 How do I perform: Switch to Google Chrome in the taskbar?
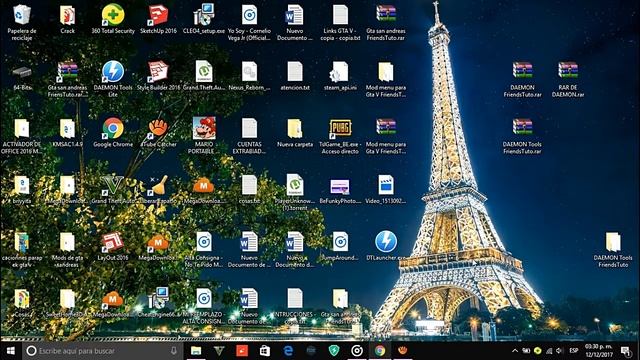380,351
